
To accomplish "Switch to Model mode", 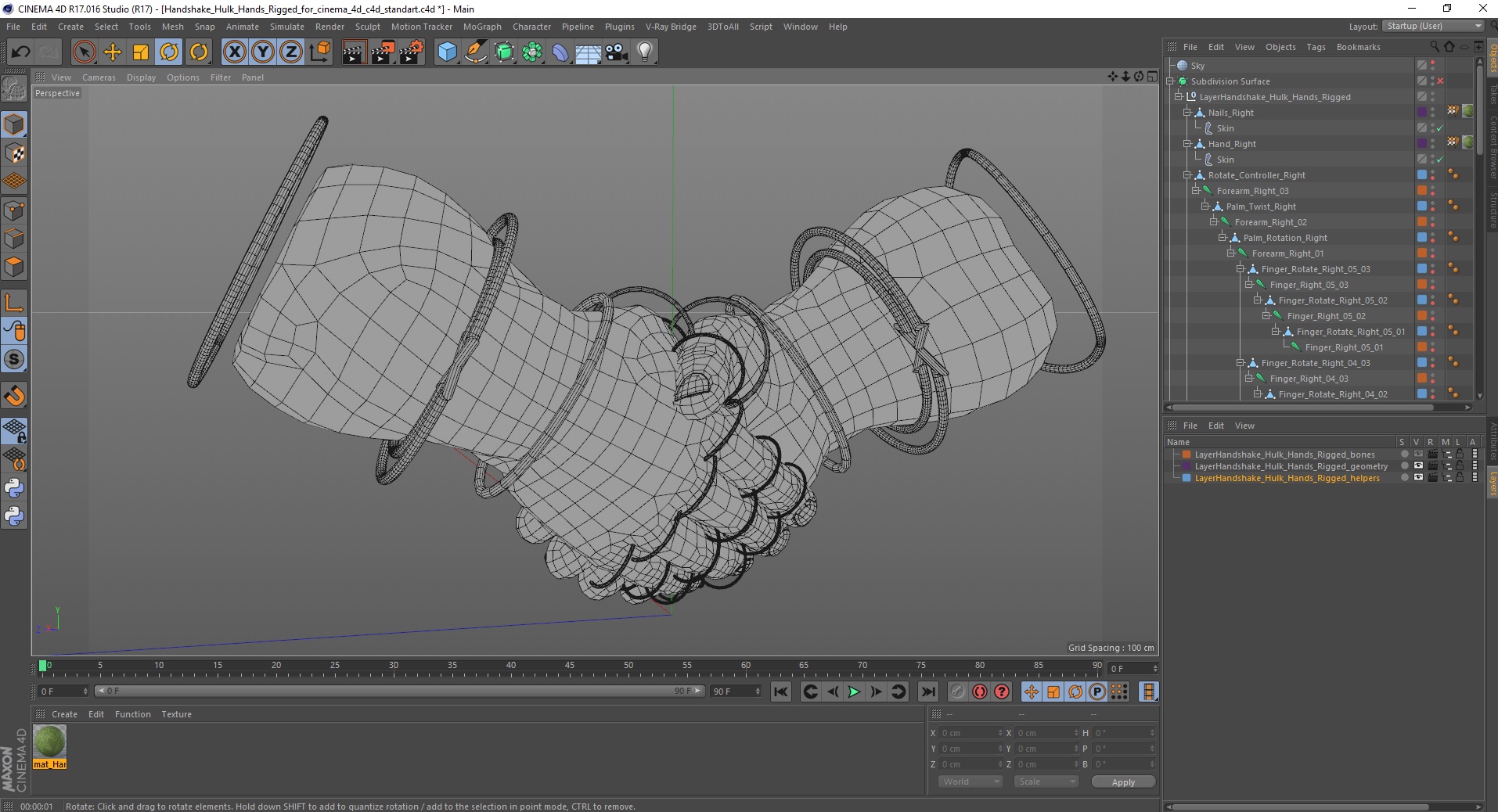I will coord(14,125).
